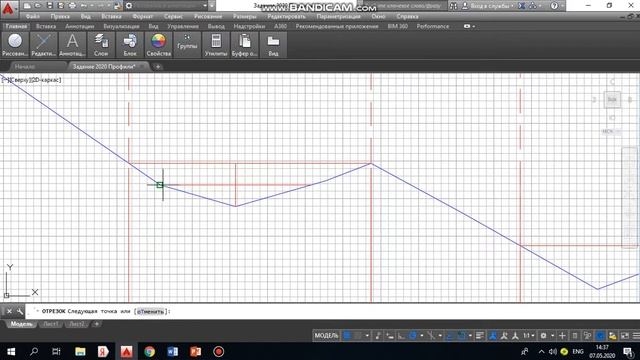Click the Plot printer quick-access icon
The image size is (640, 360).
tap(72, 6)
